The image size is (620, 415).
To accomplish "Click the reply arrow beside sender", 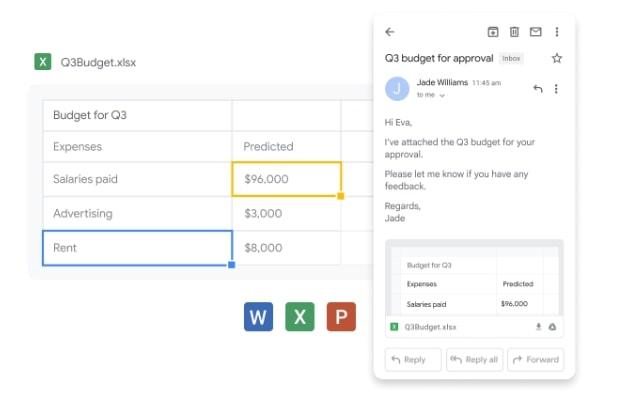I will (x=538, y=89).
